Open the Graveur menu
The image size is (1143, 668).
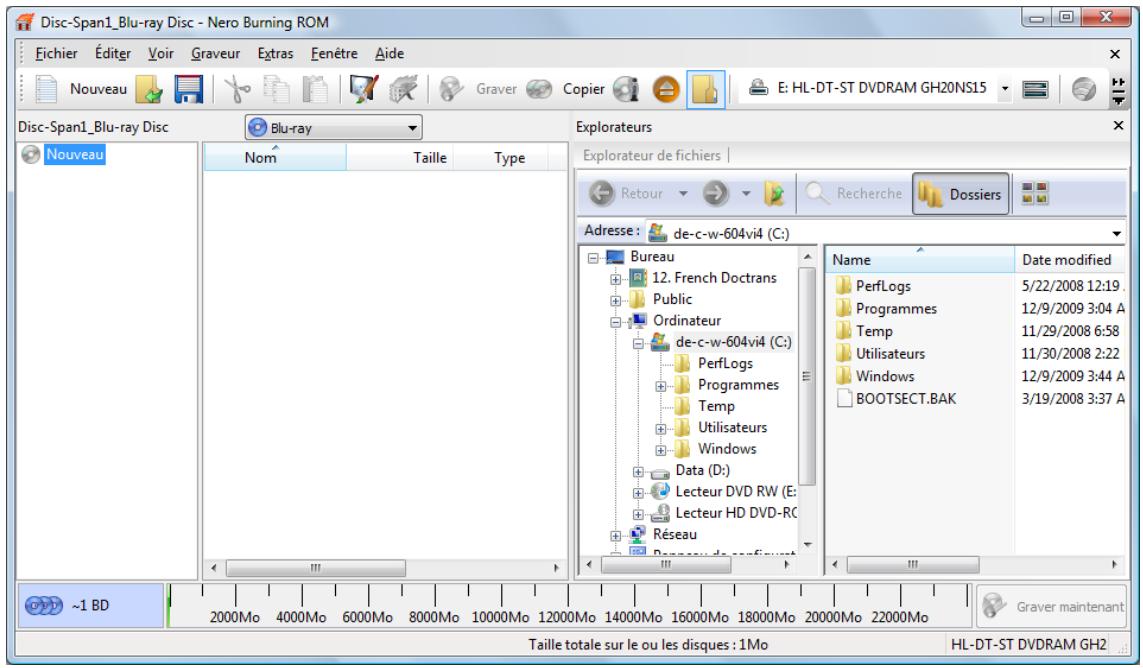215,53
